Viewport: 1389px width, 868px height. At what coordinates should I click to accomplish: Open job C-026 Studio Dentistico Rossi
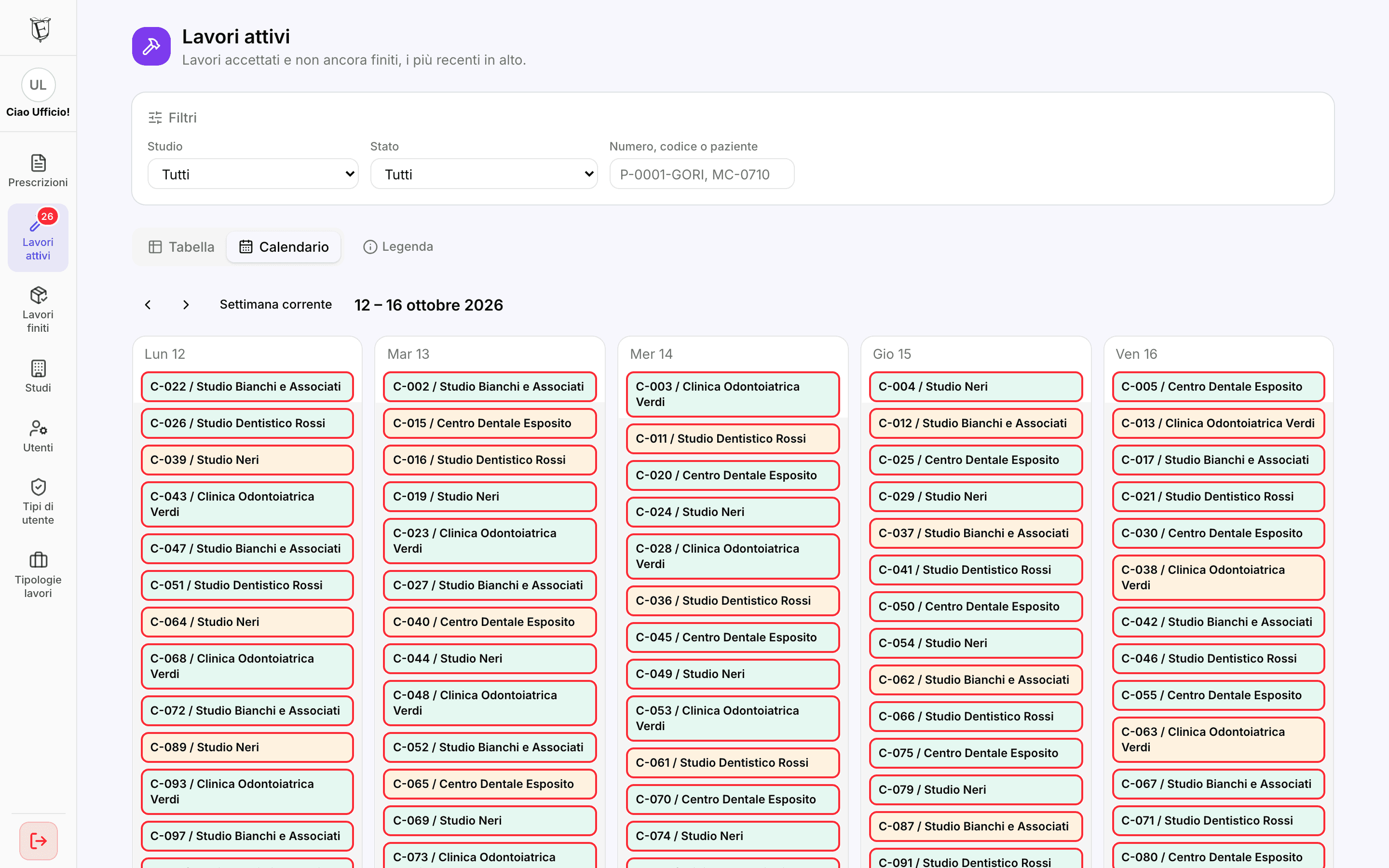(247, 424)
